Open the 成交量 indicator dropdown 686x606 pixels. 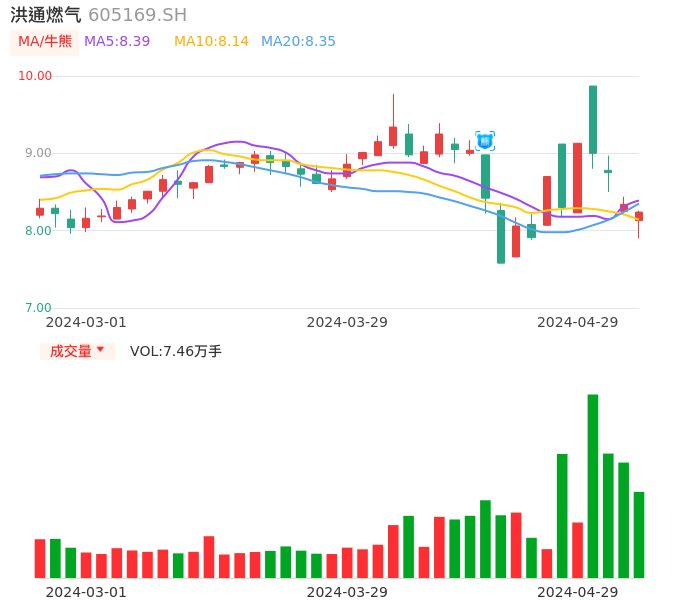click(x=77, y=351)
